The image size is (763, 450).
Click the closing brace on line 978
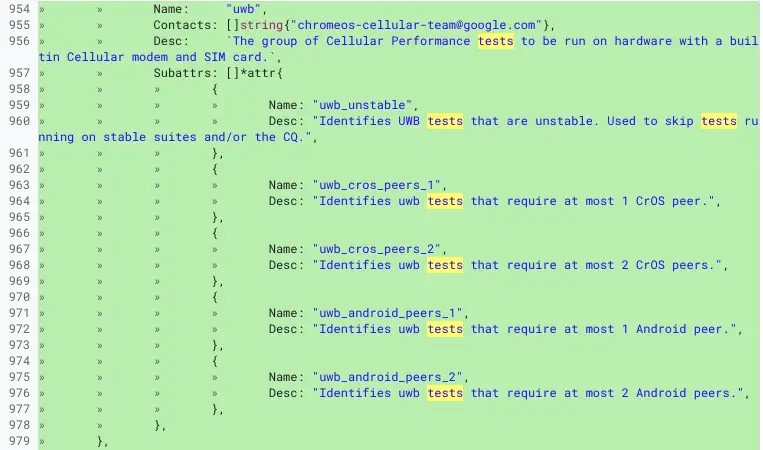(157, 425)
